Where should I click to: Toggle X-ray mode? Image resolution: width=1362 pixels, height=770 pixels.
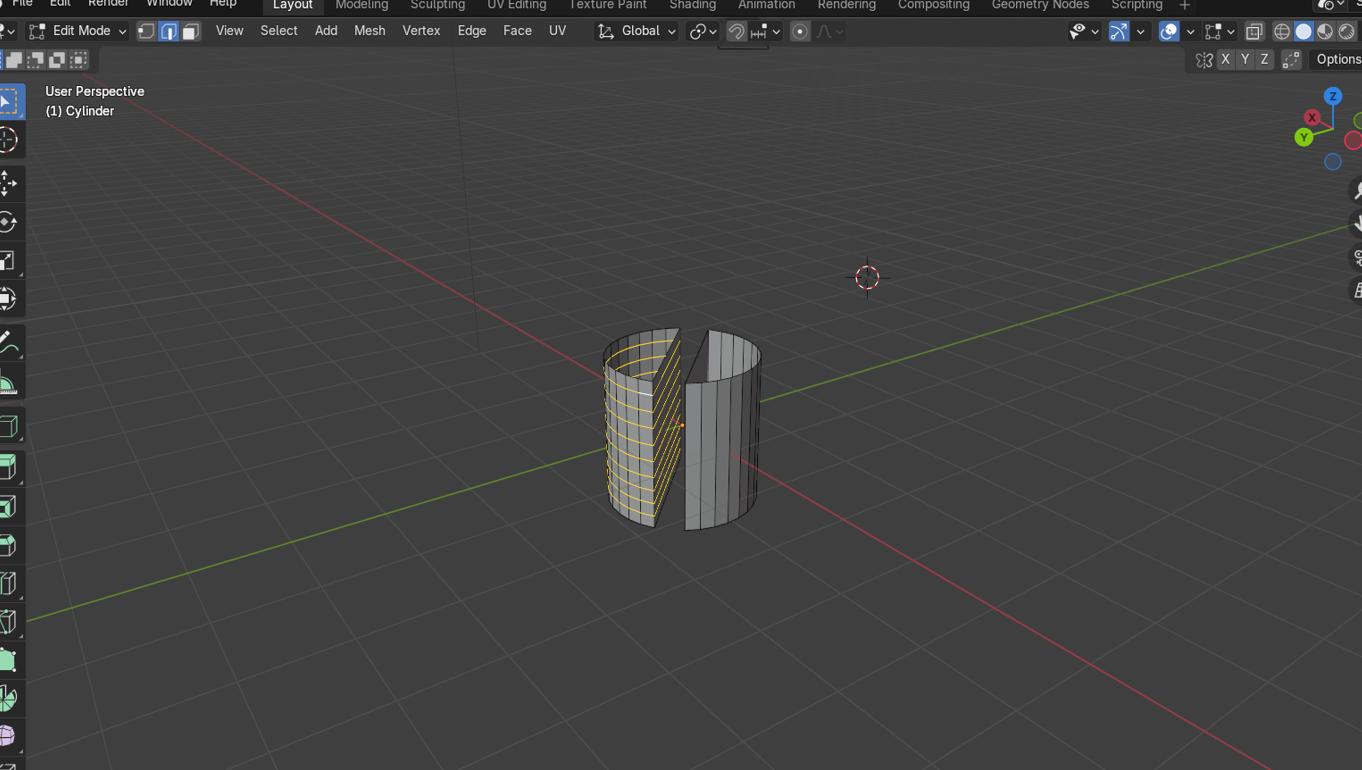[x=1254, y=31]
